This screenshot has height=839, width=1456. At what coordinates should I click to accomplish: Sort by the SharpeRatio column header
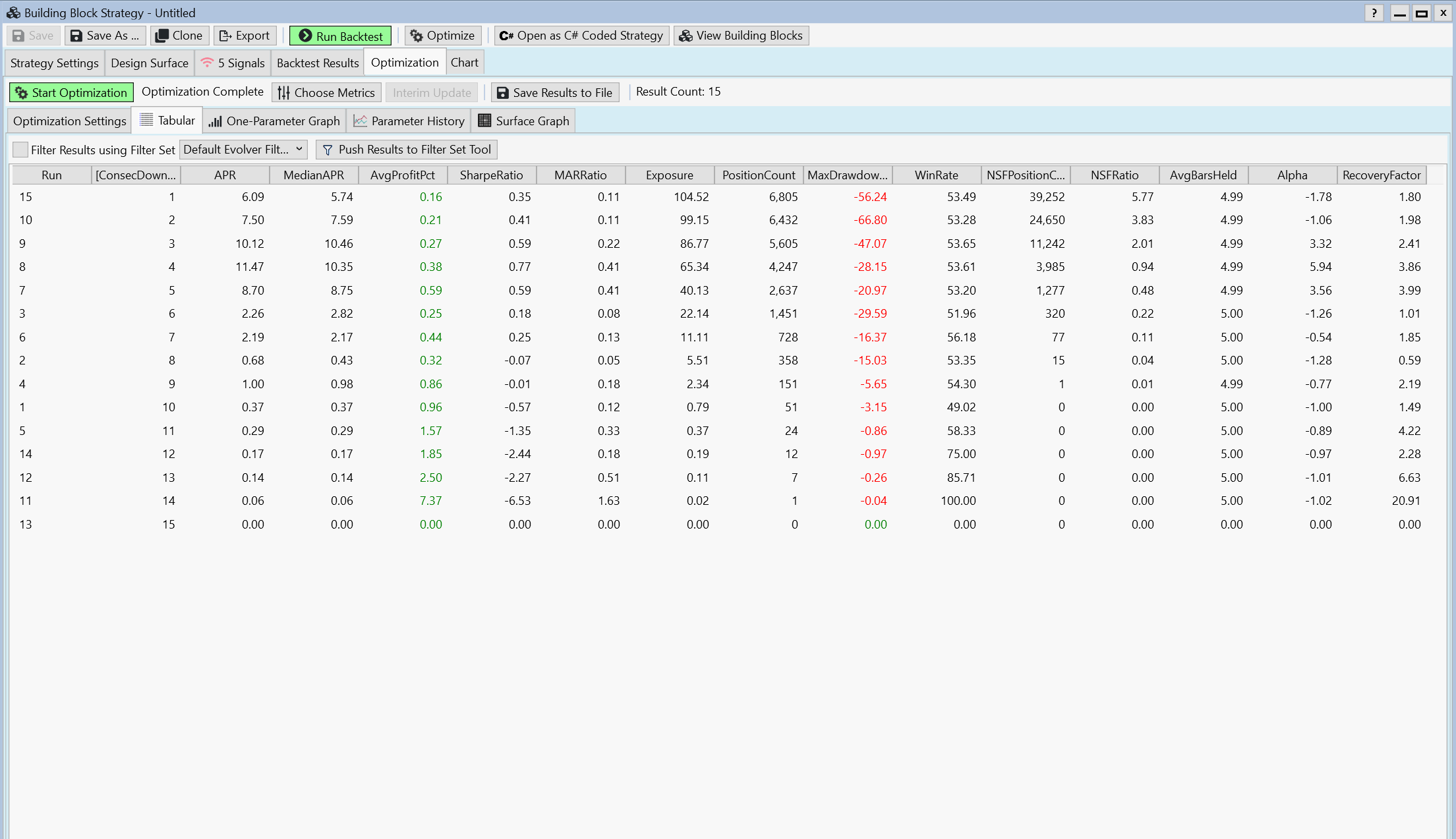pos(491,175)
